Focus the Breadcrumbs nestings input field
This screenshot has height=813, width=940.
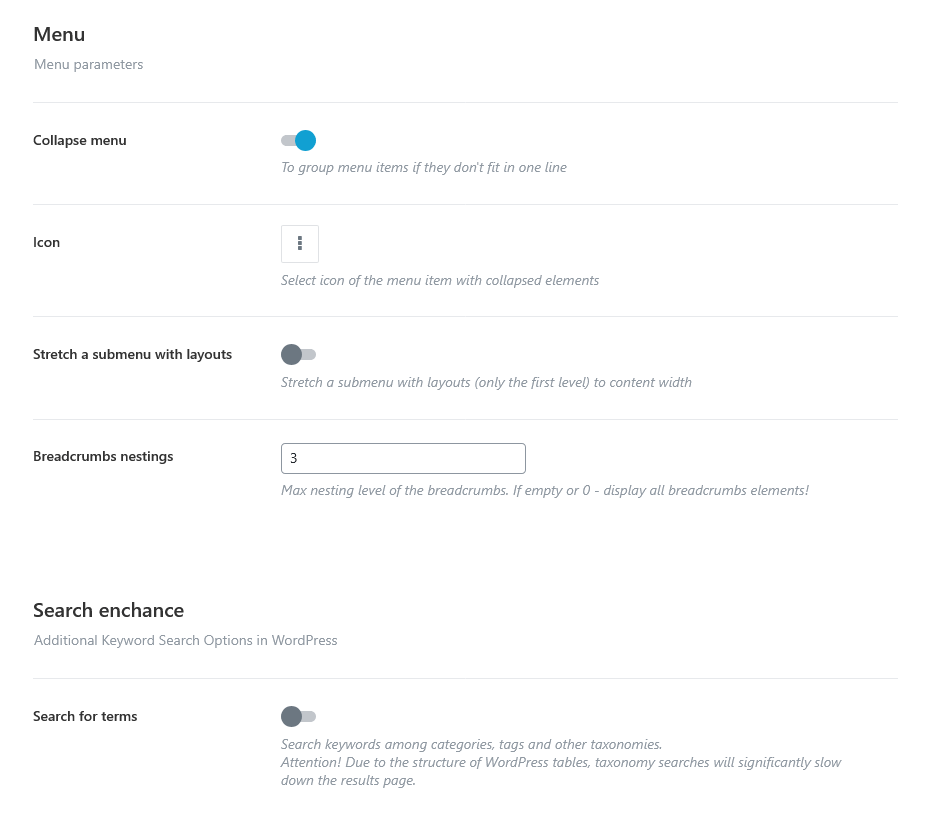coord(403,458)
